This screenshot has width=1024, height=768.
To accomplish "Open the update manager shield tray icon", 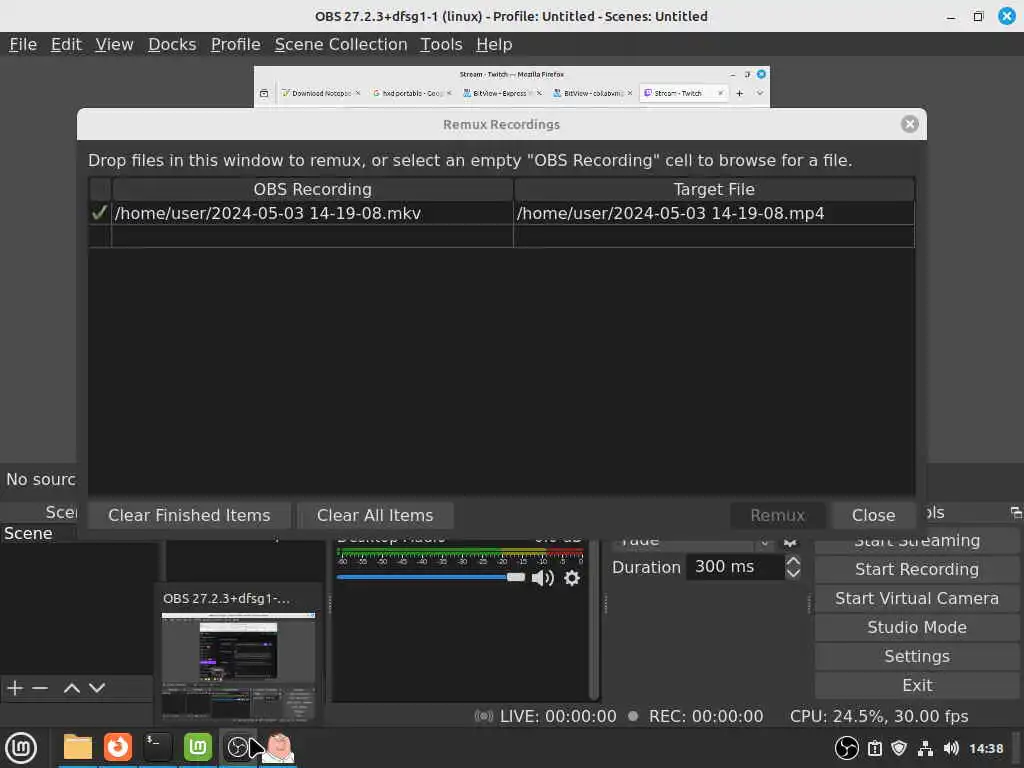I will tap(899, 748).
